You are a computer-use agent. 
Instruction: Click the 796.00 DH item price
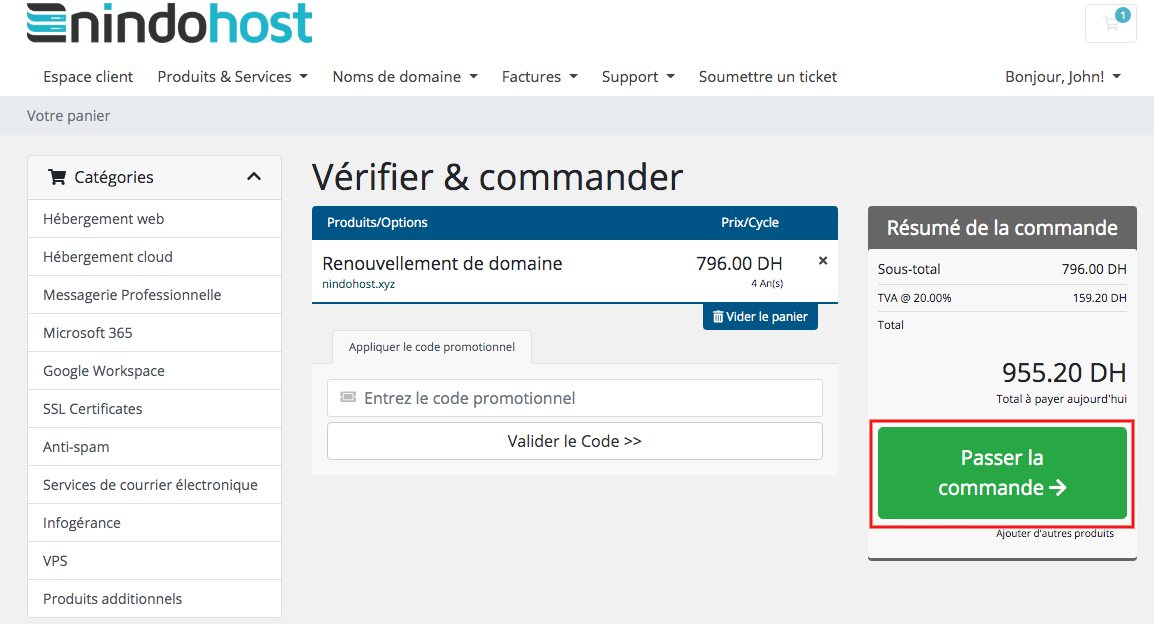pos(739,263)
